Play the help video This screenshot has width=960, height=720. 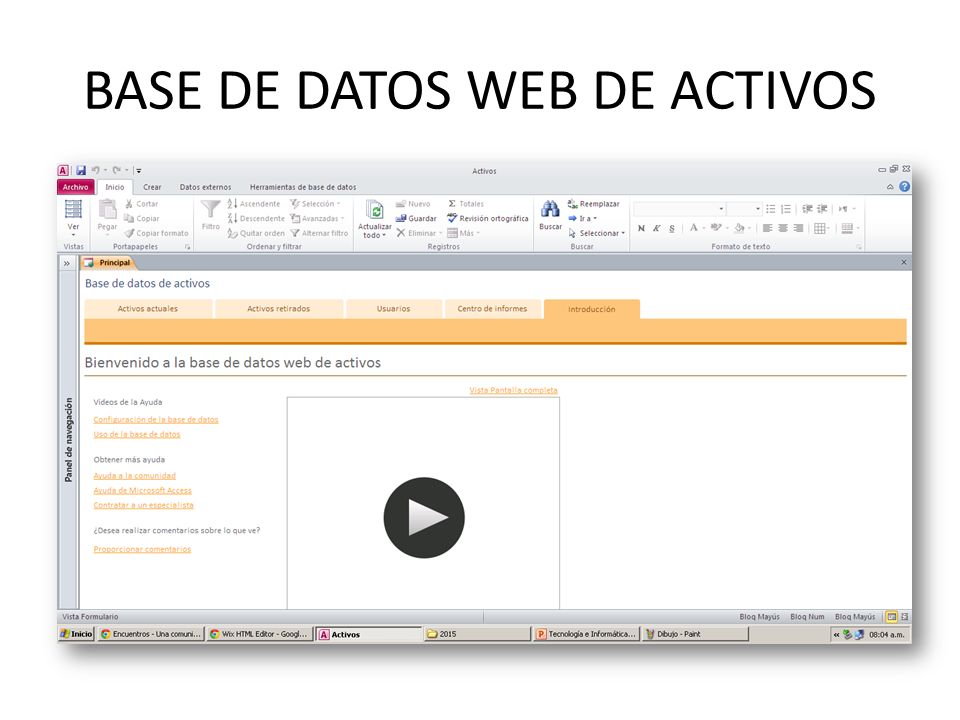424,517
